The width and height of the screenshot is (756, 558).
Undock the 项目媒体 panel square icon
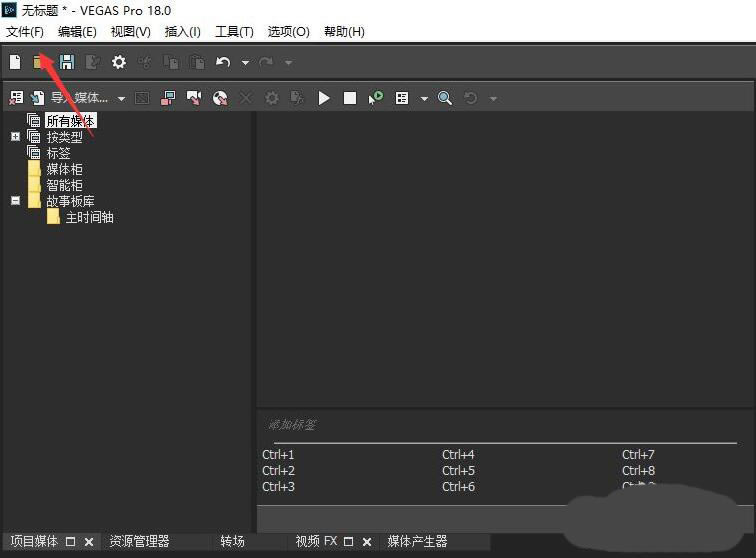[x=70, y=542]
